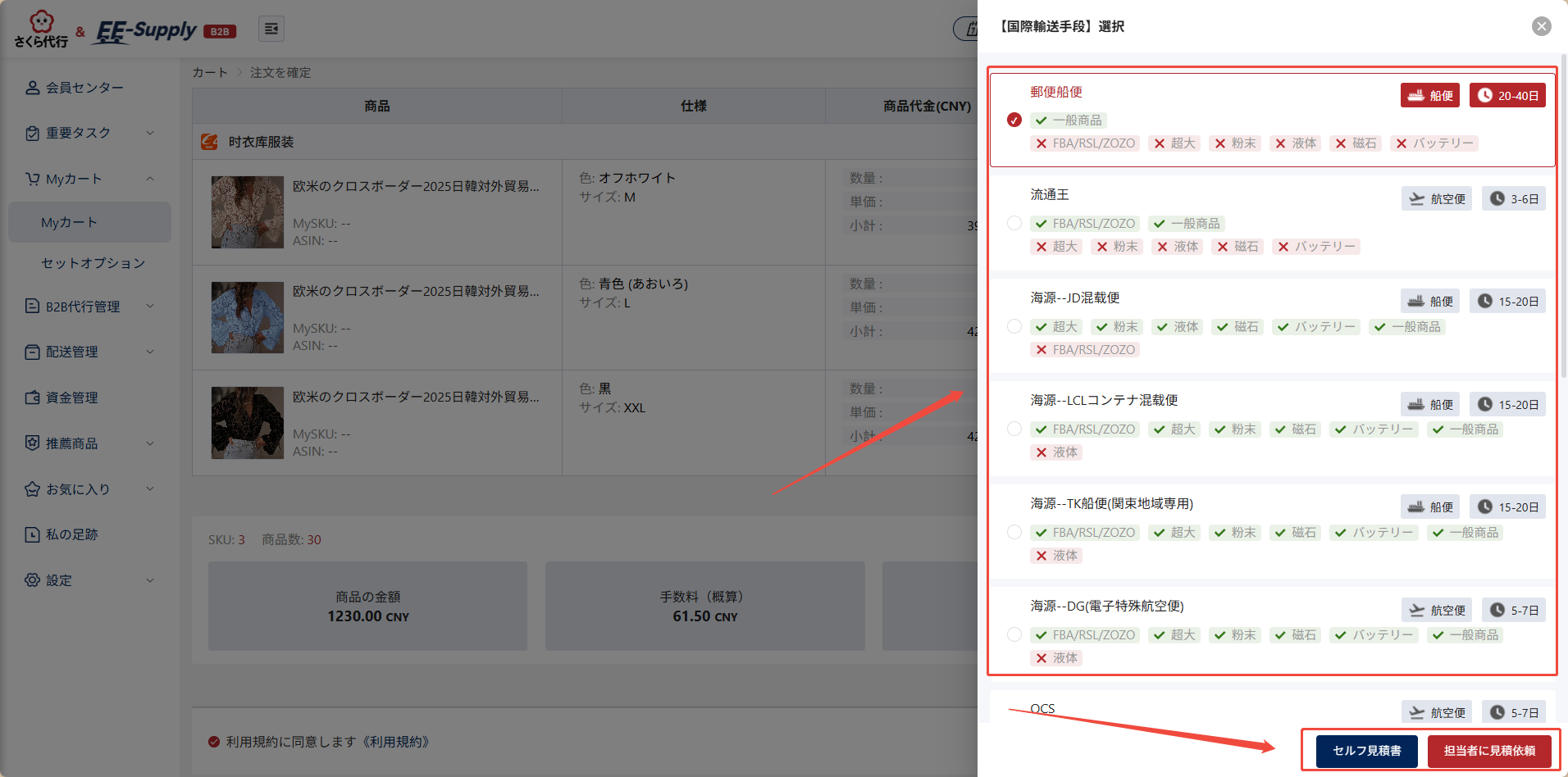This screenshot has width=1568, height=777.
Task: Click the clock icon showing 20-40日
Action: [x=1486, y=95]
